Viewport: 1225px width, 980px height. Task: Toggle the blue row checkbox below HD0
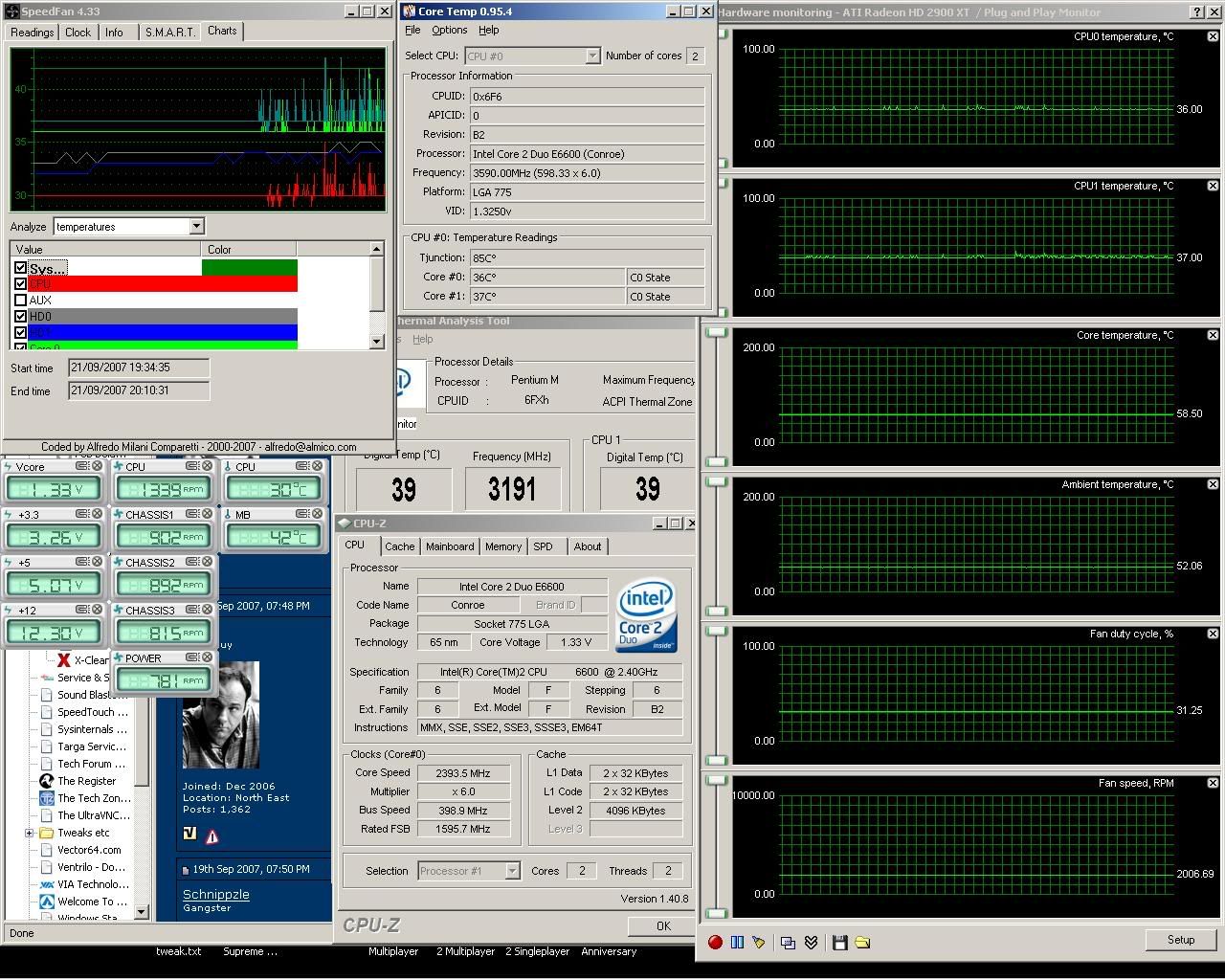[20, 332]
